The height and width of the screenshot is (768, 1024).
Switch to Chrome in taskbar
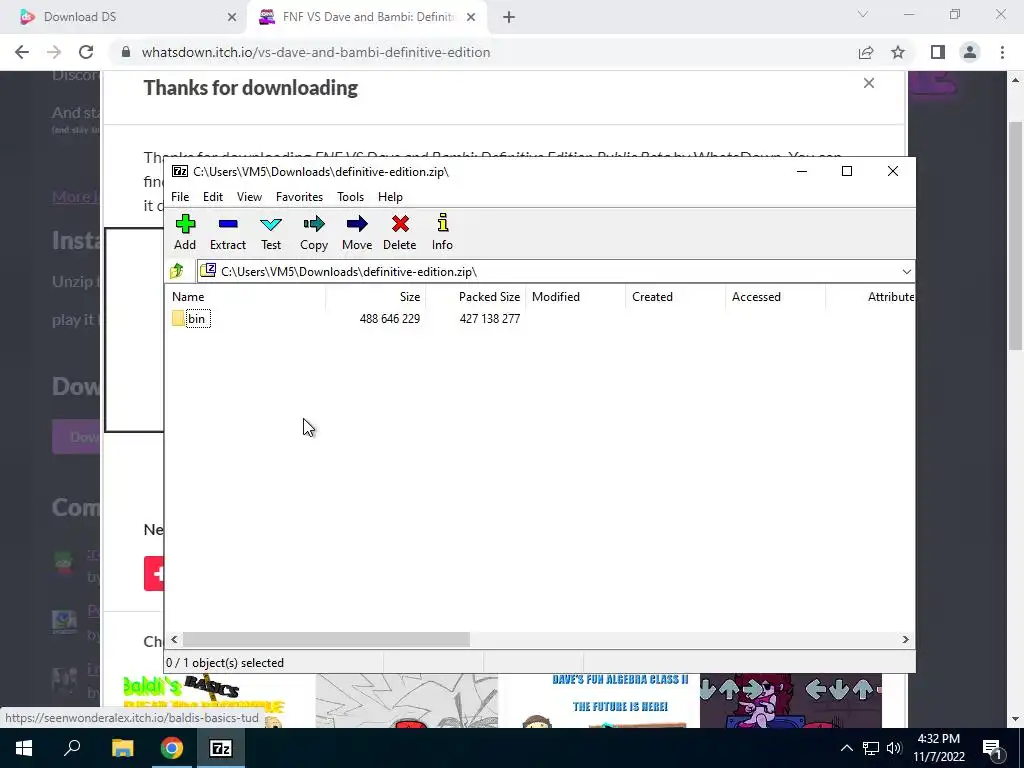[x=172, y=748]
